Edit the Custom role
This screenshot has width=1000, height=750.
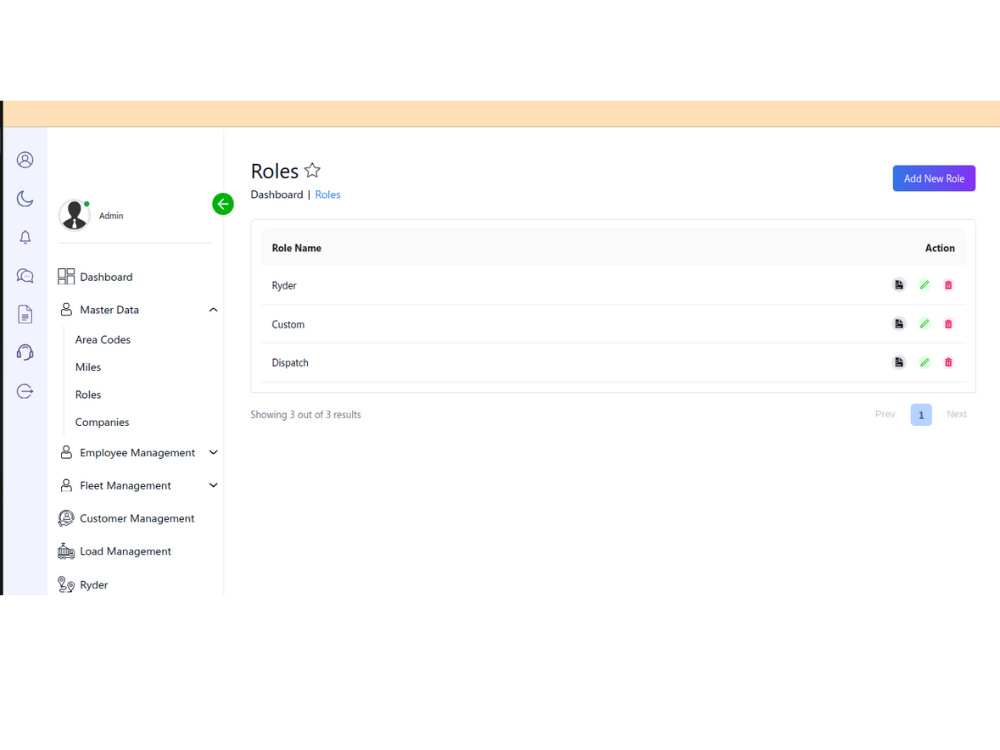tap(924, 324)
